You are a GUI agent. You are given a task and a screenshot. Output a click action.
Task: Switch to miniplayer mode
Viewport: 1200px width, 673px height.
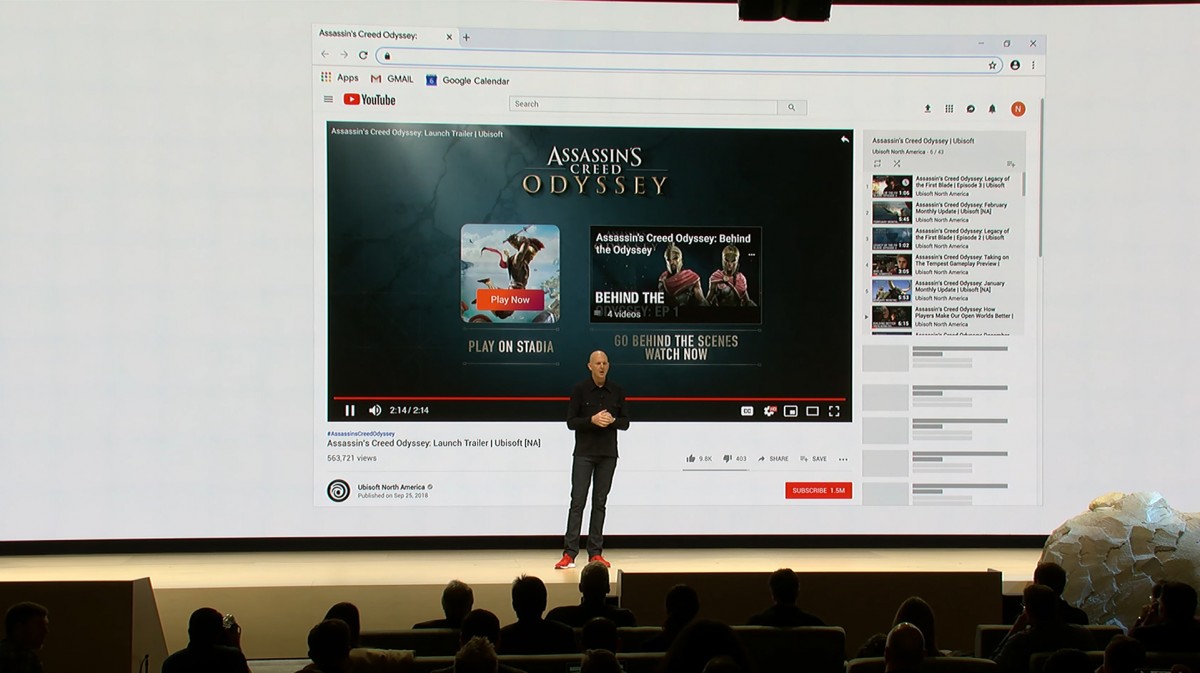791,411
